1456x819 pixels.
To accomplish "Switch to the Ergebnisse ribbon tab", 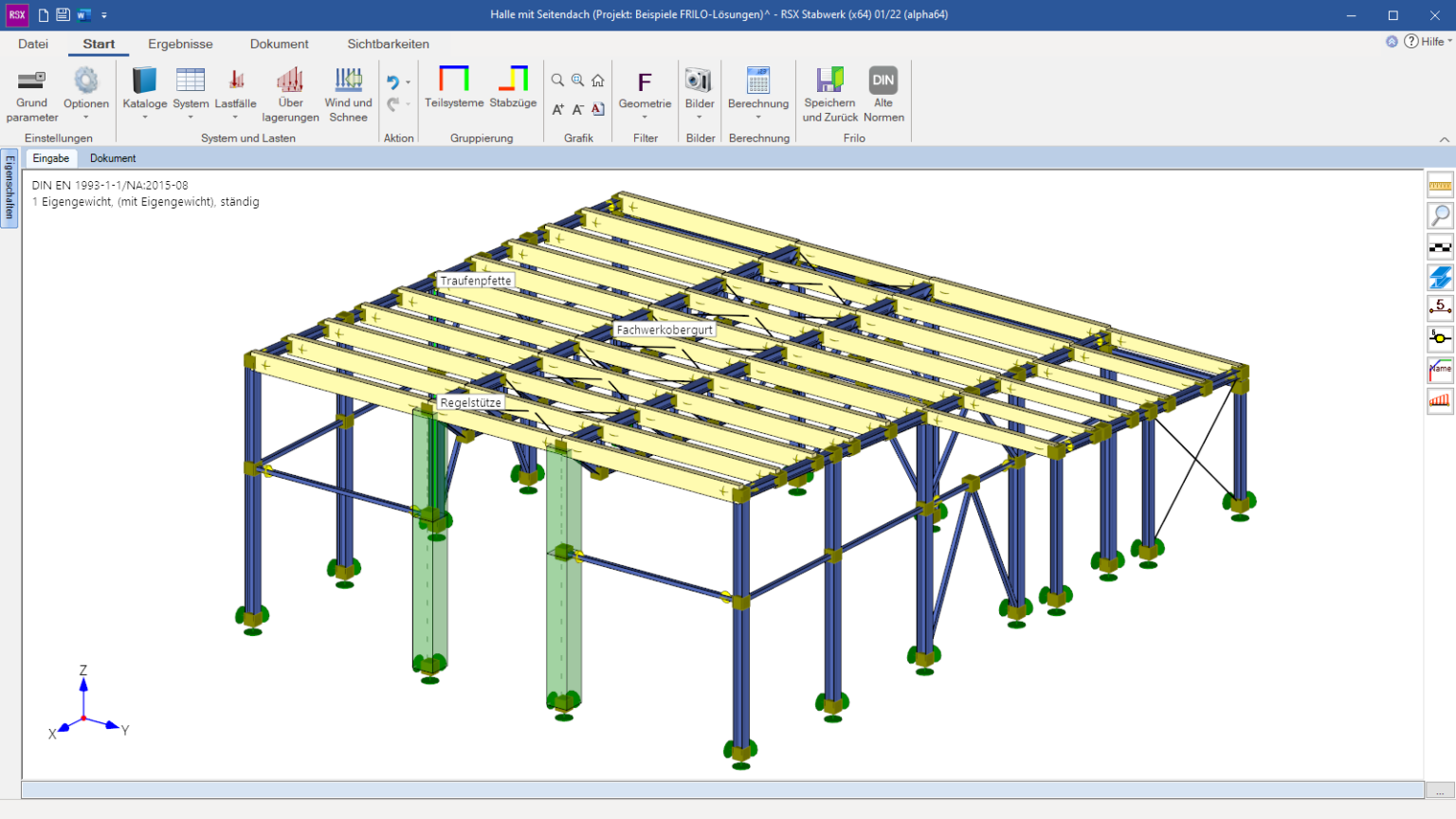I will tap(180, 44).
